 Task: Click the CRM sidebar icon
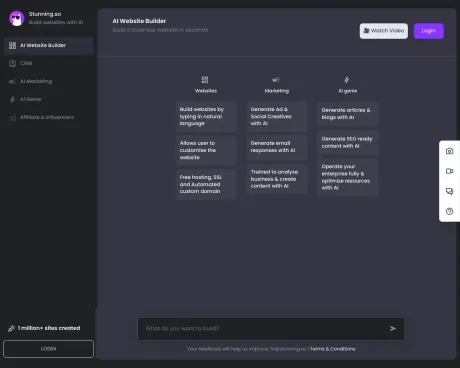tap(12, 63)
